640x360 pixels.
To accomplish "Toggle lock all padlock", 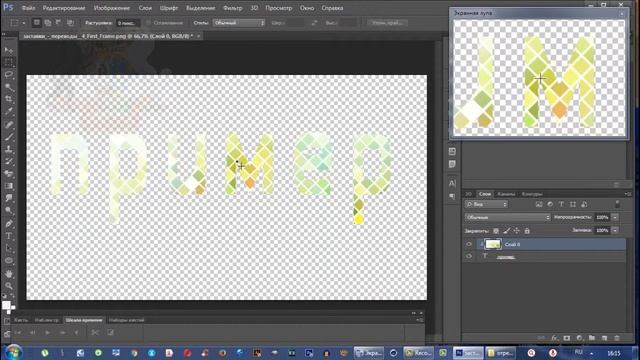I will tap(527, 231).
